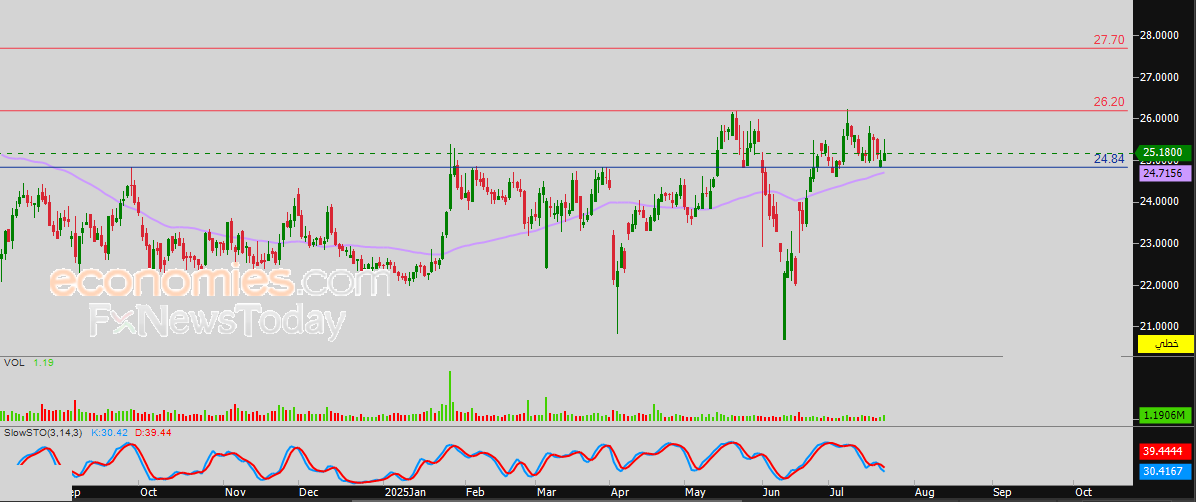Screen dimensions: 1196x502
Task: Click the Aug time axis label
Action: point(924,493)
